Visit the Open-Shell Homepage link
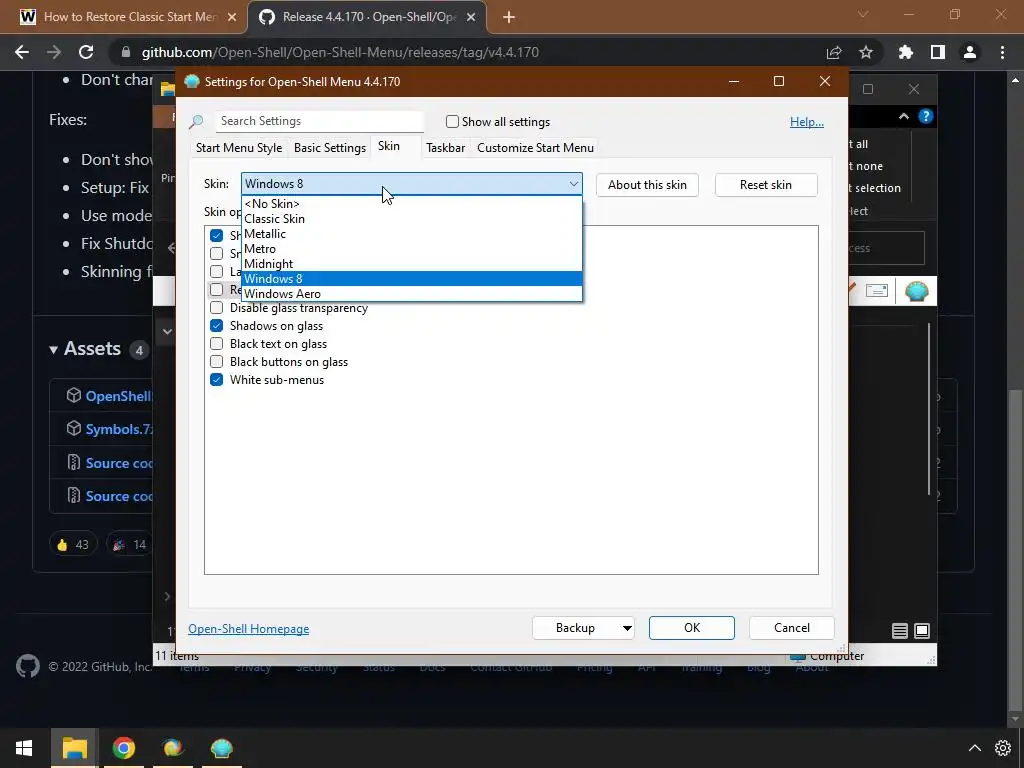 point(249,629)
